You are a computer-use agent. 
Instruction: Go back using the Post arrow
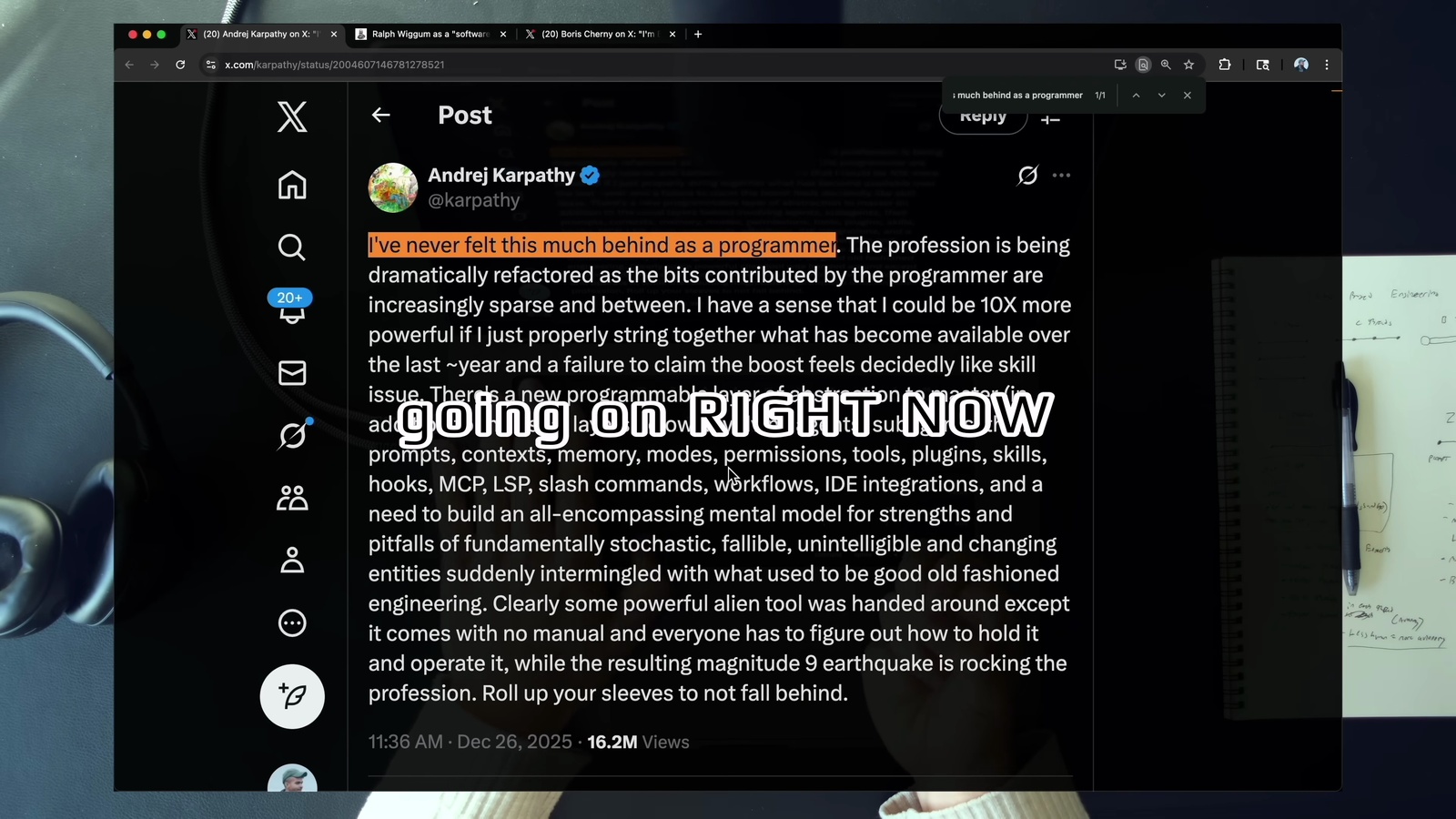[x=381, y=115]
